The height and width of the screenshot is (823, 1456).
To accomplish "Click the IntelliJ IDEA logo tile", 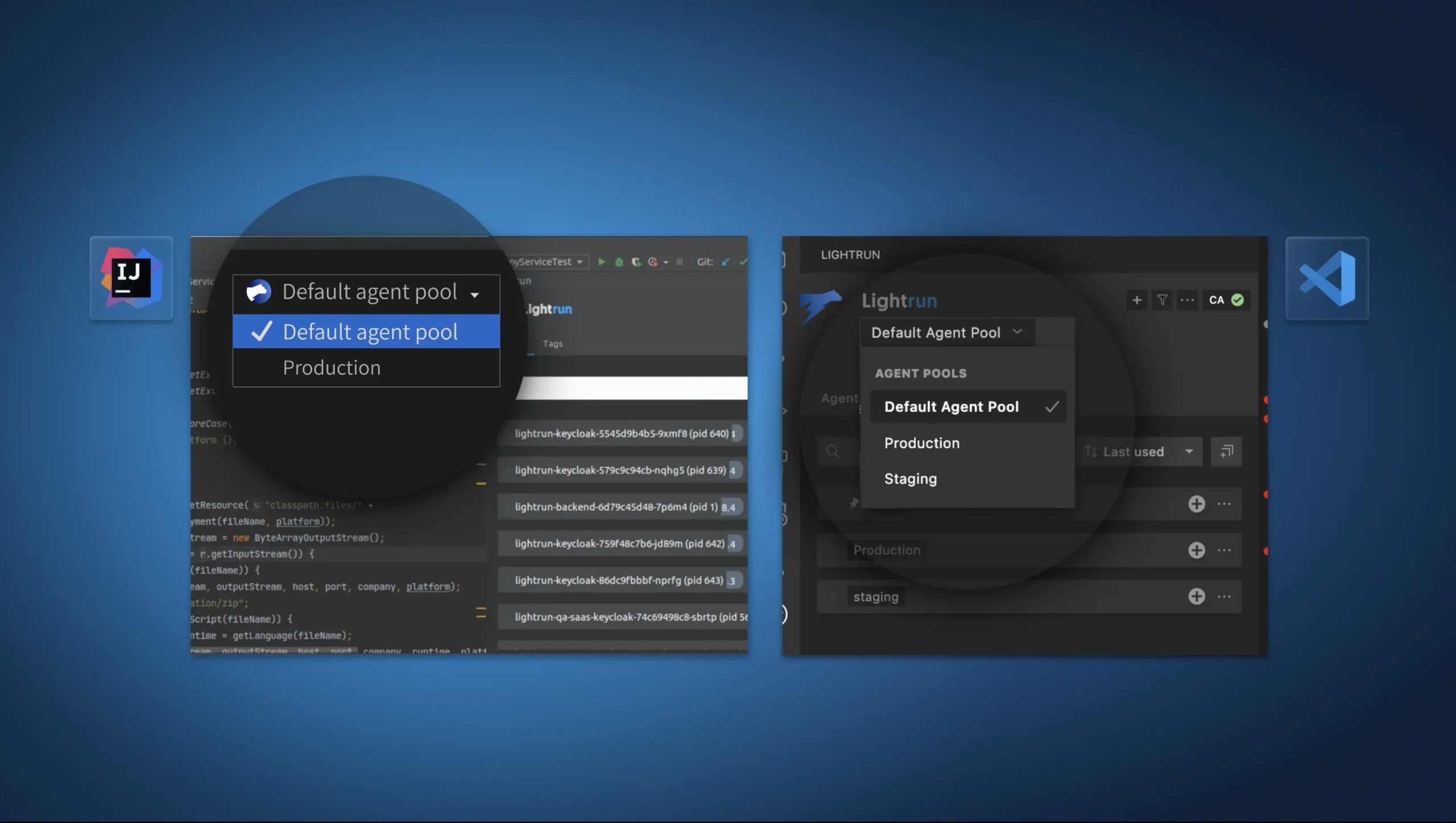I will tap(131, 278).
